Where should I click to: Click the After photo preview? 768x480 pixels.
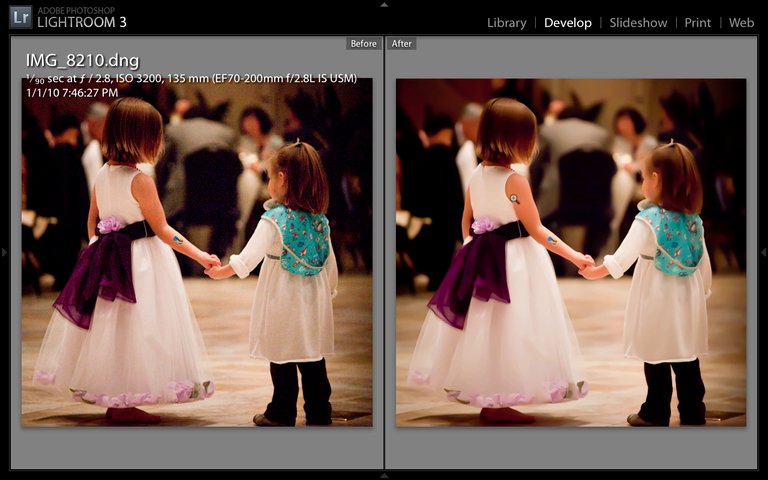[571, 252]
